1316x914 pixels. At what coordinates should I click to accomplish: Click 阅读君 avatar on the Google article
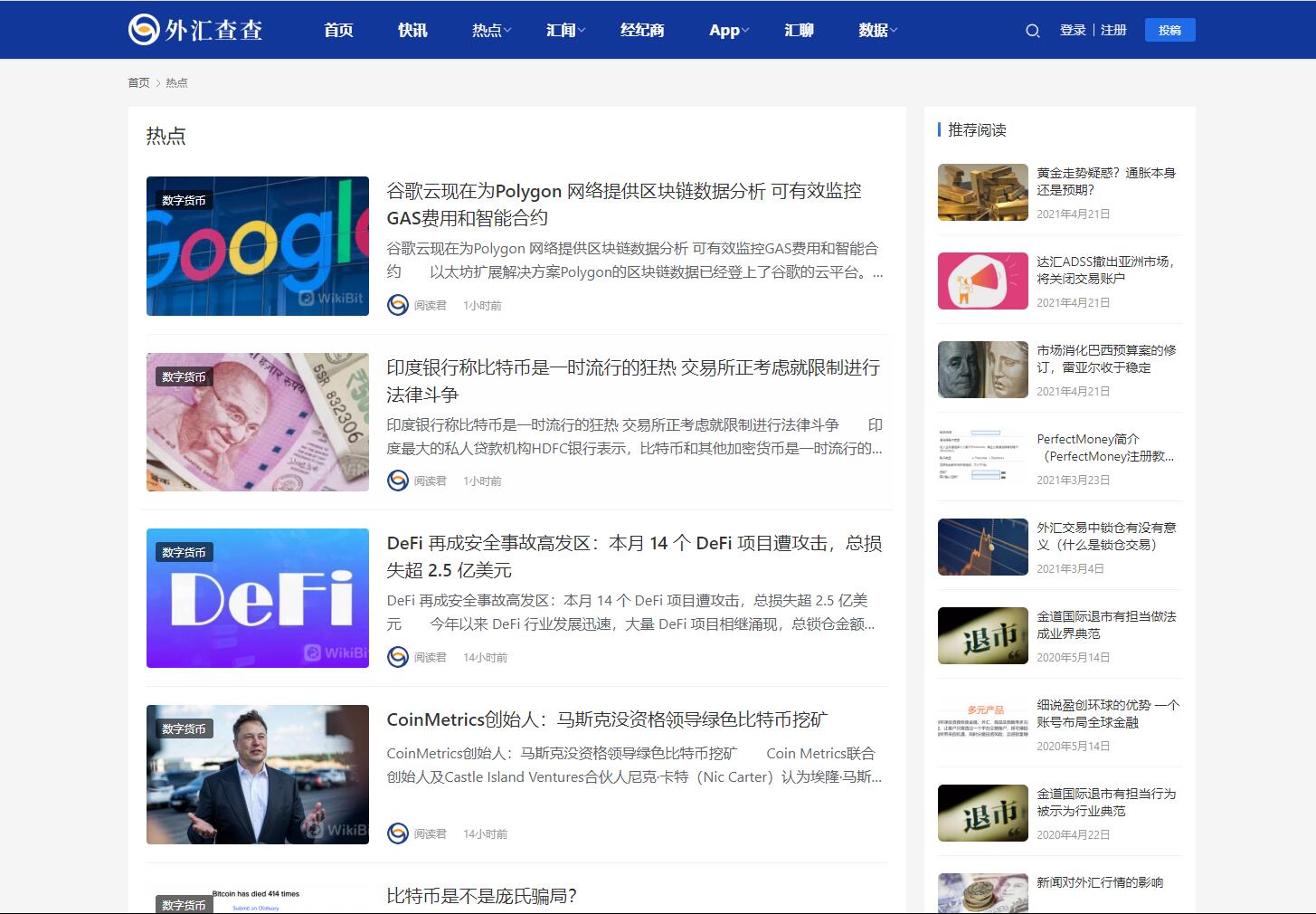(398, 305)
